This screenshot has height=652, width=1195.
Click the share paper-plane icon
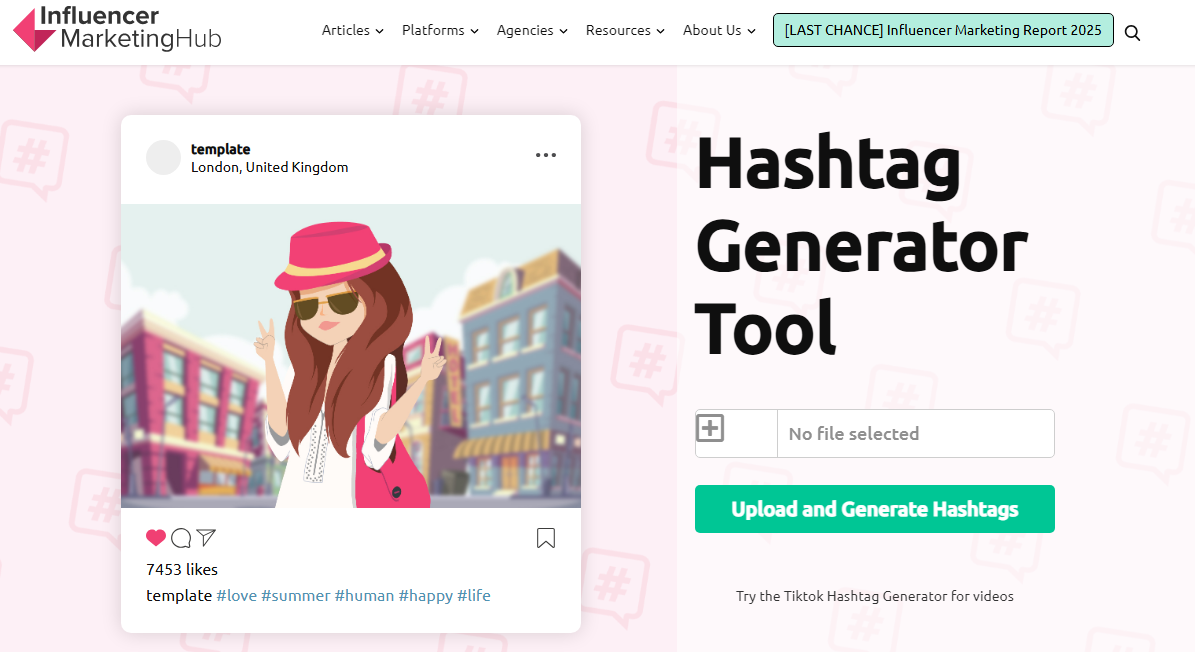click(x=206, y=538)
